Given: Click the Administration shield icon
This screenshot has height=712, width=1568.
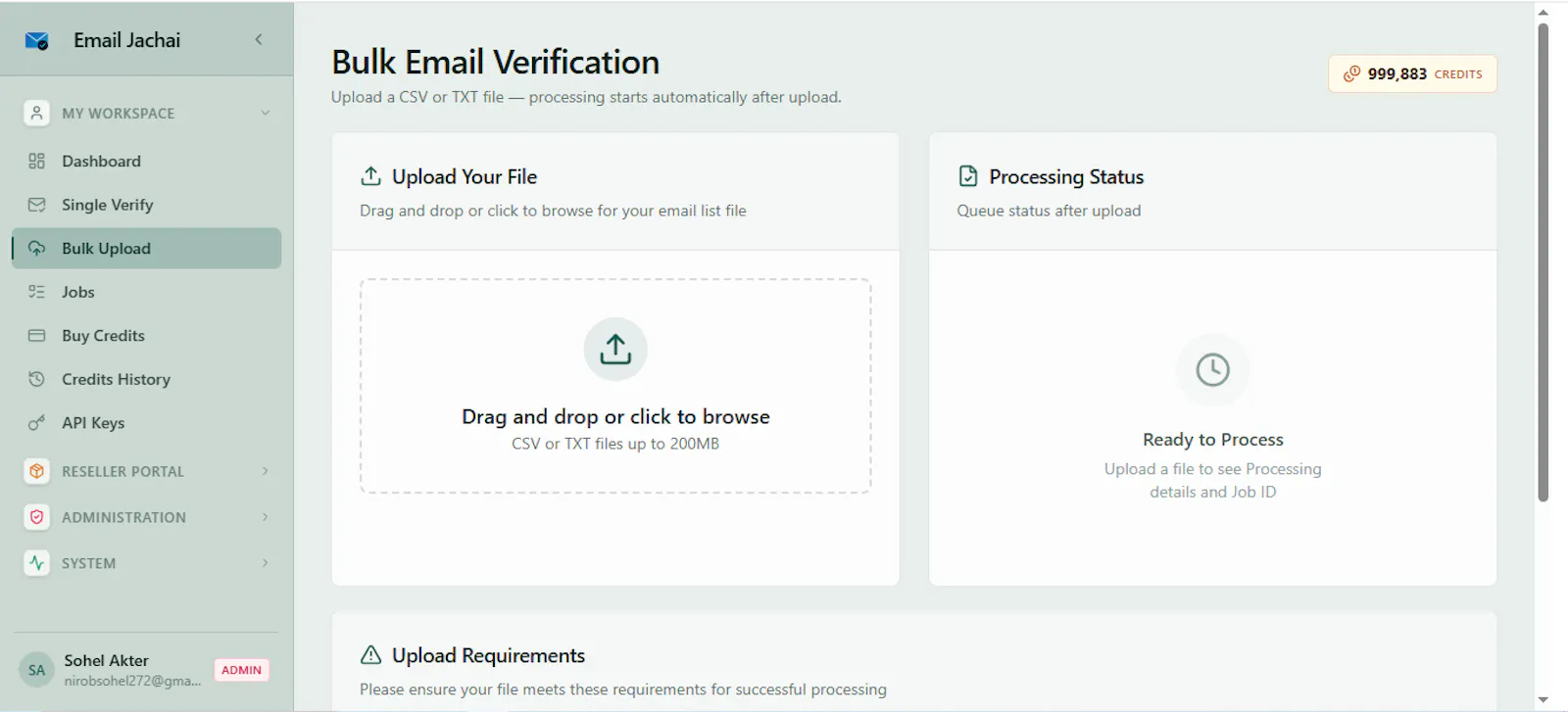Looking at the screenshot, I should (x=36, y=517).
